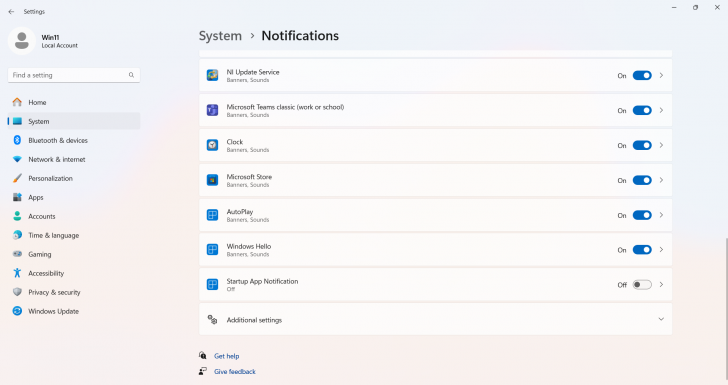Click the Apps icon in the sidebar

17,197
